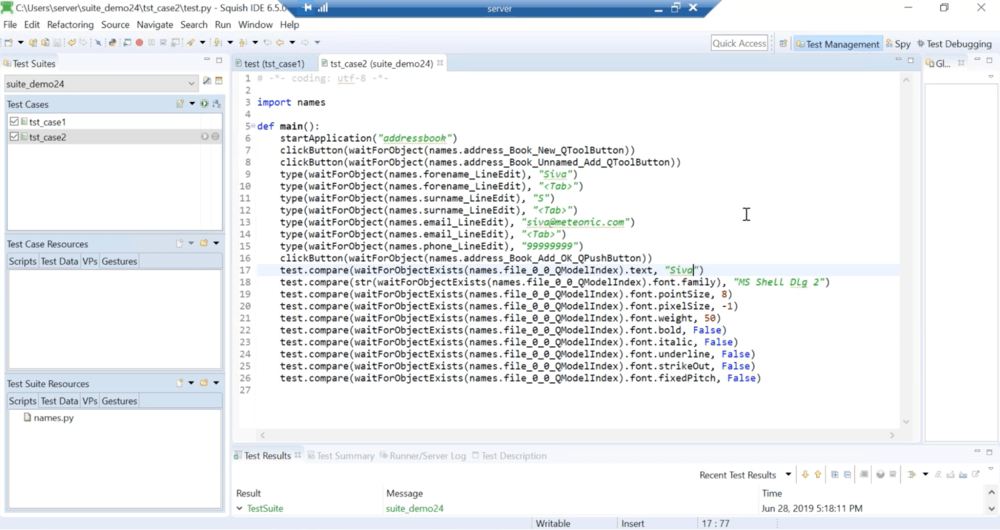This screenshot has height=530, width=1000.
Task: Open Test Case Resources view menu arrow
Action: 216,244
